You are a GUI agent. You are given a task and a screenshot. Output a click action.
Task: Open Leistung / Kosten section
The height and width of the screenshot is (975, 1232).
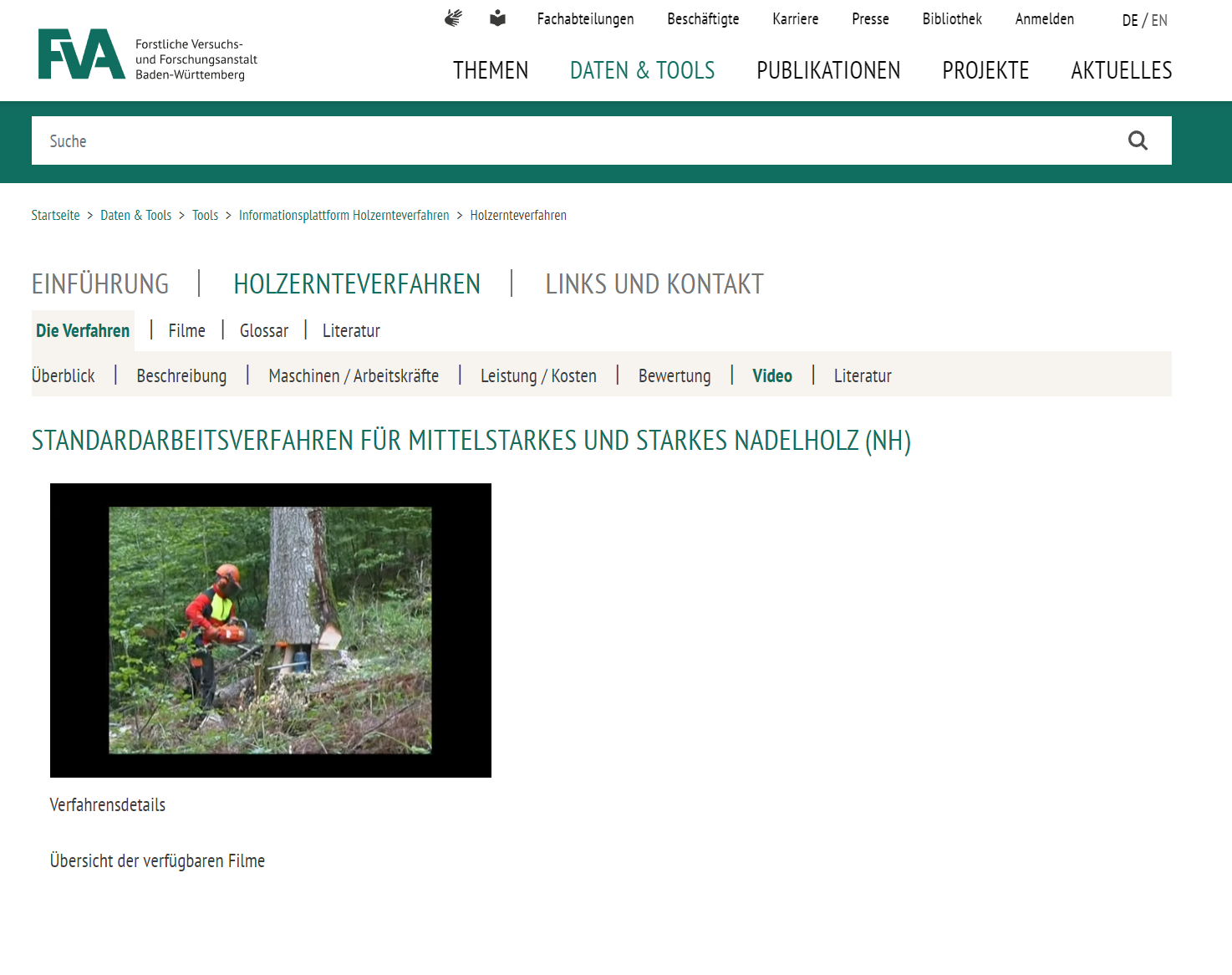pyautogui.click(x=538, y=376)
